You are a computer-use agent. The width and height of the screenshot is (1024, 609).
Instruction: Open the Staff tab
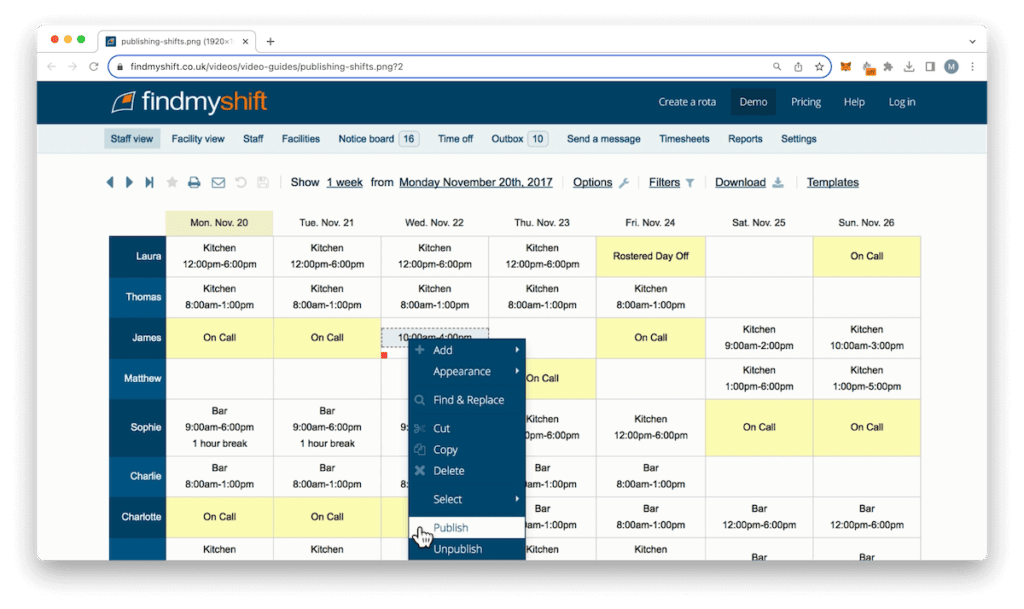(x=253, y=138)
